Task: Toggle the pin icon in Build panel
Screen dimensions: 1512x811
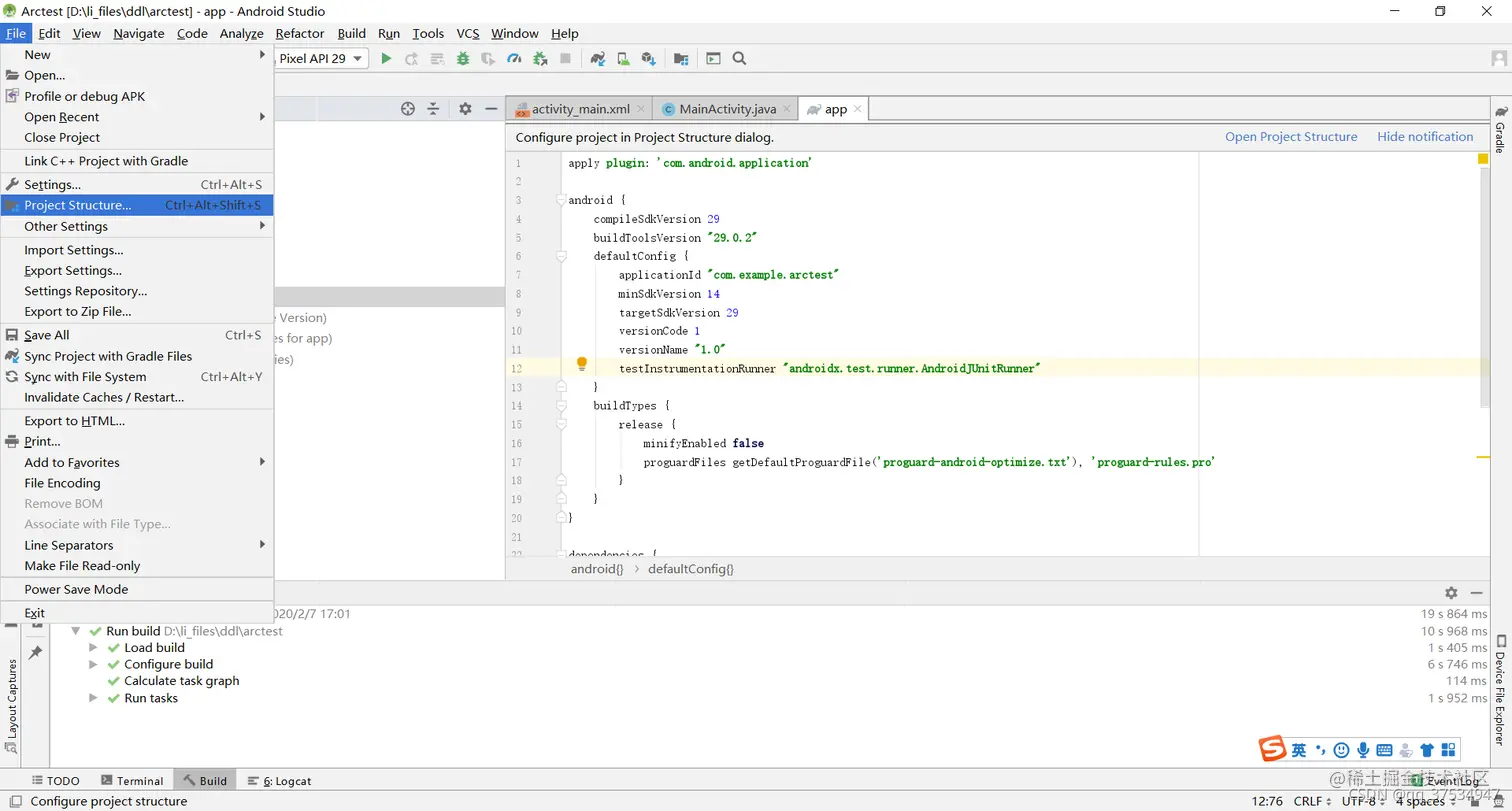Action: coord(35,652)
